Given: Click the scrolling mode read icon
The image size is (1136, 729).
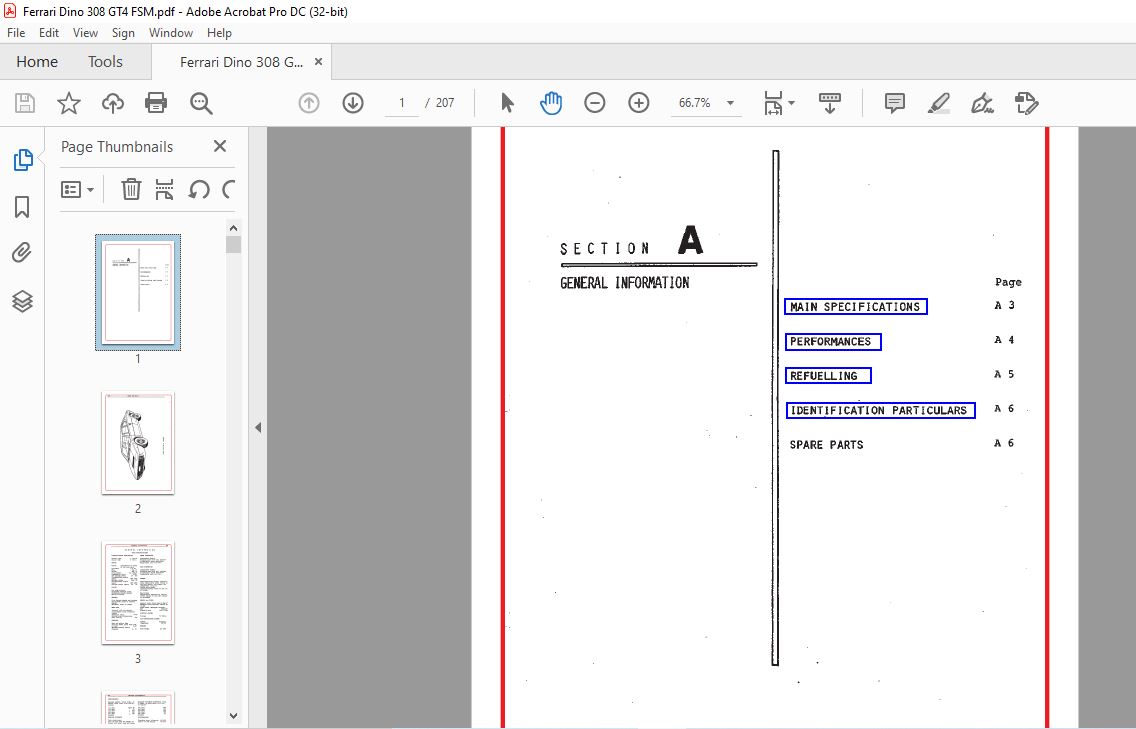Looking at the screenshot, I should click(830, 103).
